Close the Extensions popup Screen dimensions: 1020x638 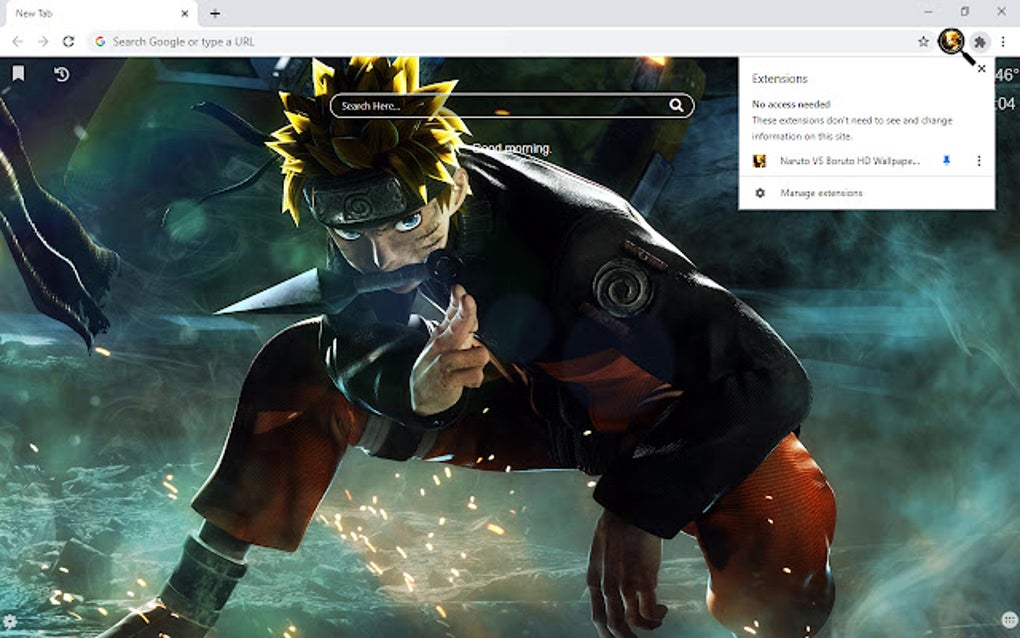[x=982, y=68]
